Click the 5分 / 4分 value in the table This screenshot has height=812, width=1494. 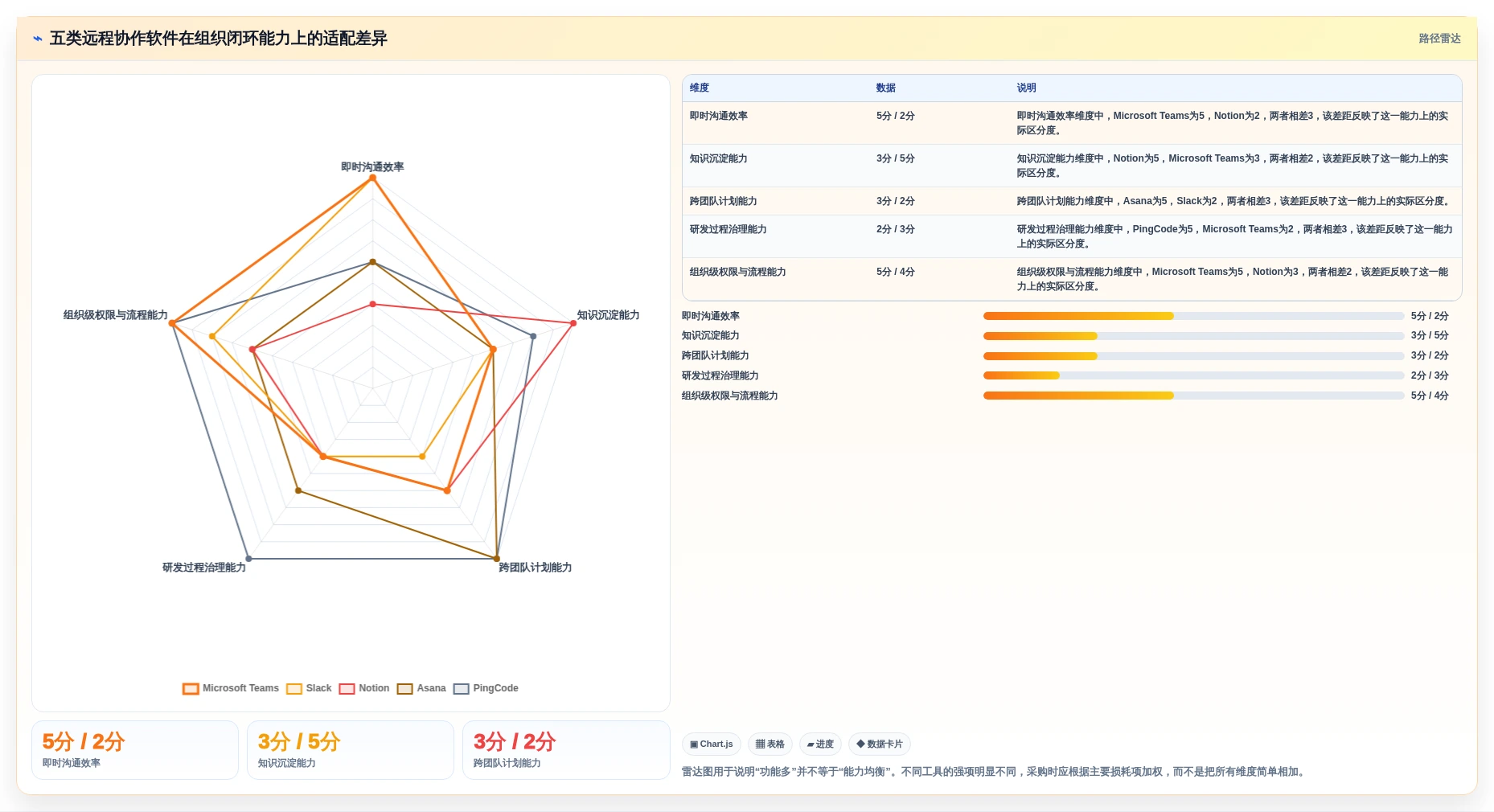pyautogui.click(x=896, y=272)
